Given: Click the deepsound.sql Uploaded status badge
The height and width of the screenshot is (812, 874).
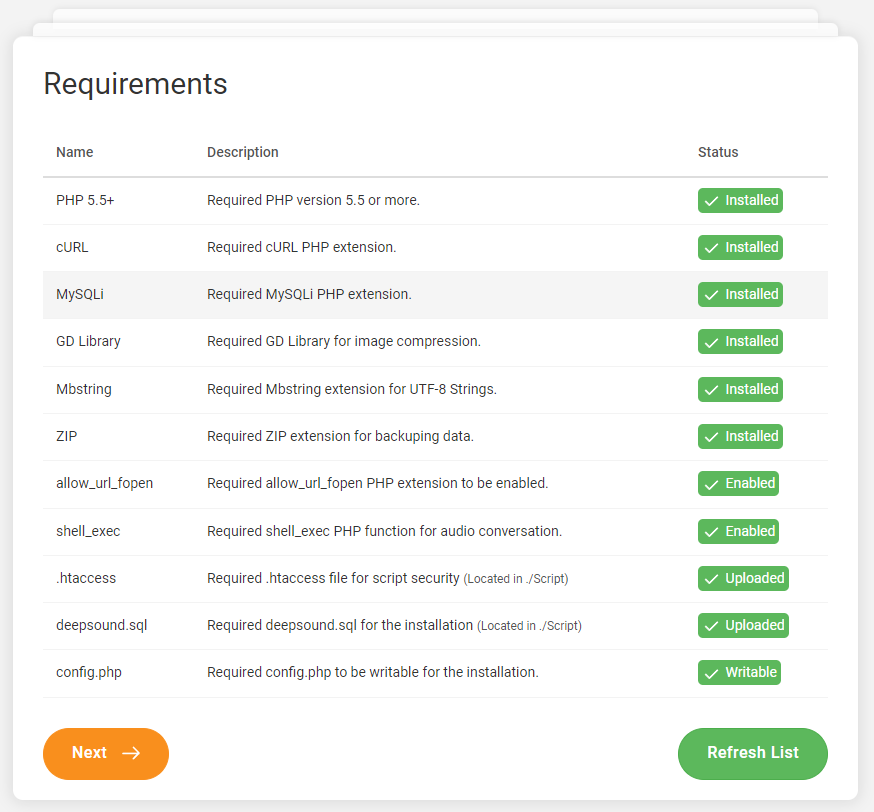Looking at the screenshot, I should [743, 625].
